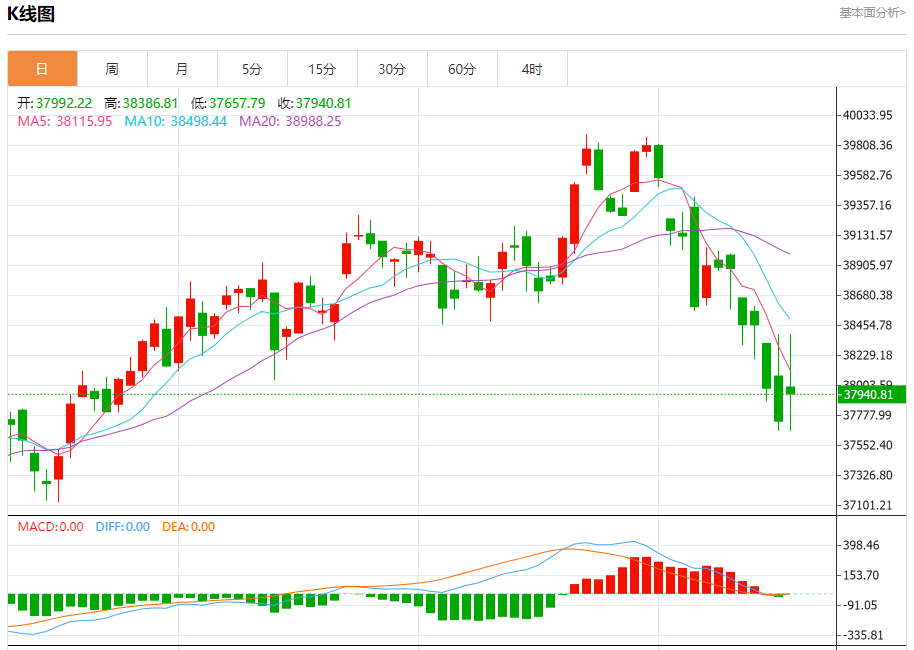Switch to the 月 monthly tab

click(182, 69)
